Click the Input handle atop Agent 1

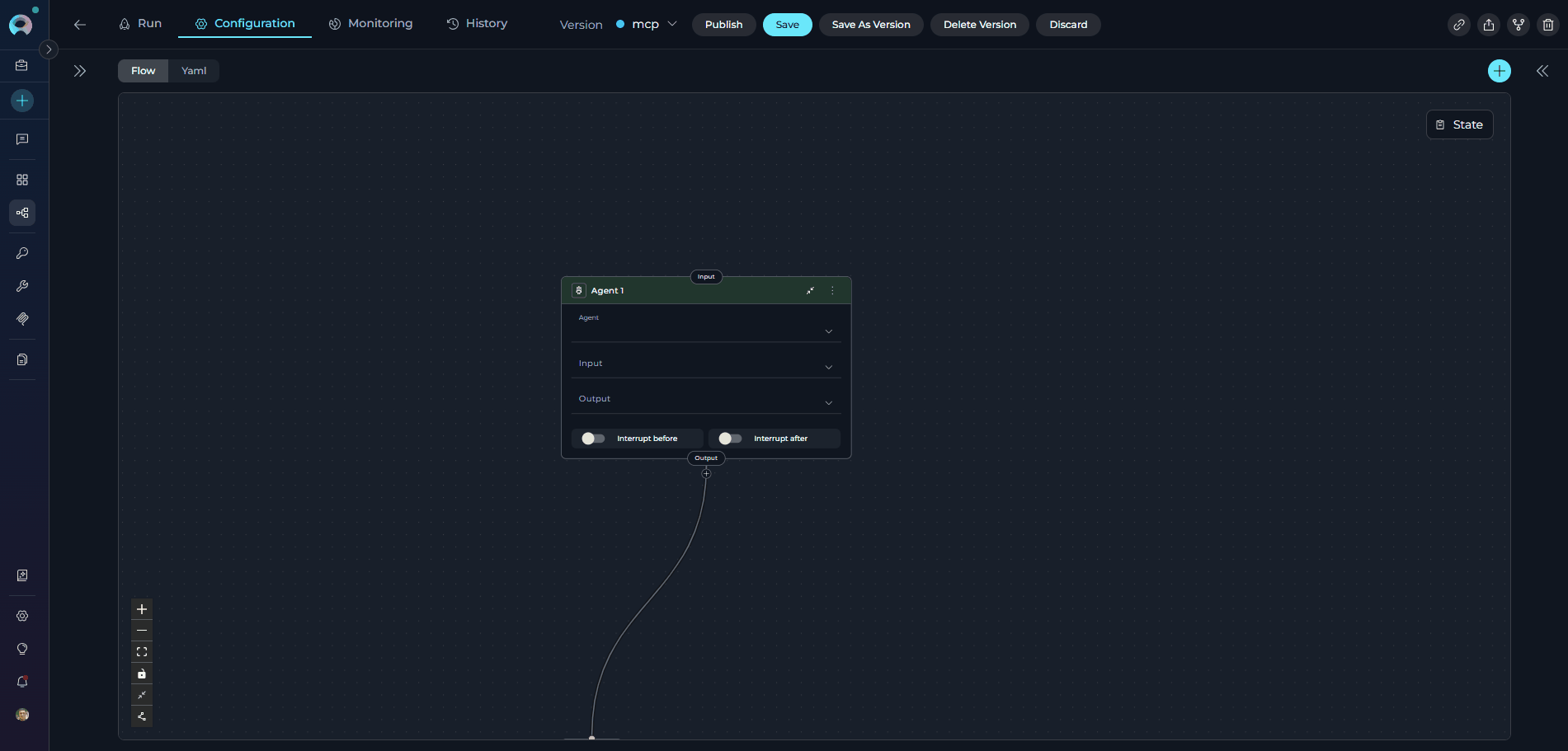pos(706,277)
